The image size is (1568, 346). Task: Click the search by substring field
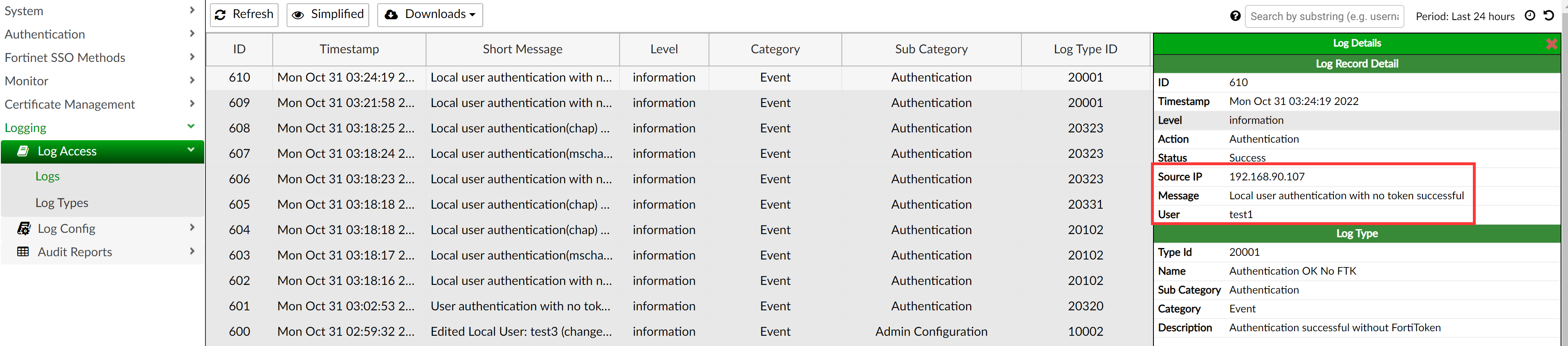tap(1324, 16)
